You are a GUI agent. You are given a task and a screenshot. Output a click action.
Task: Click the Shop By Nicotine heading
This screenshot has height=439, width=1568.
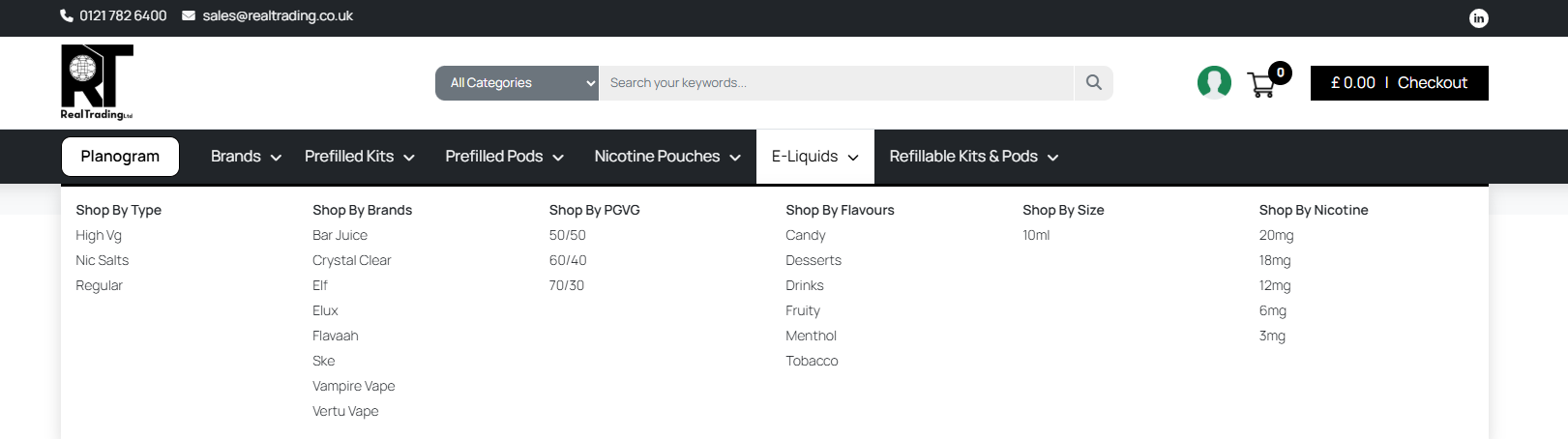[1314, 210]
